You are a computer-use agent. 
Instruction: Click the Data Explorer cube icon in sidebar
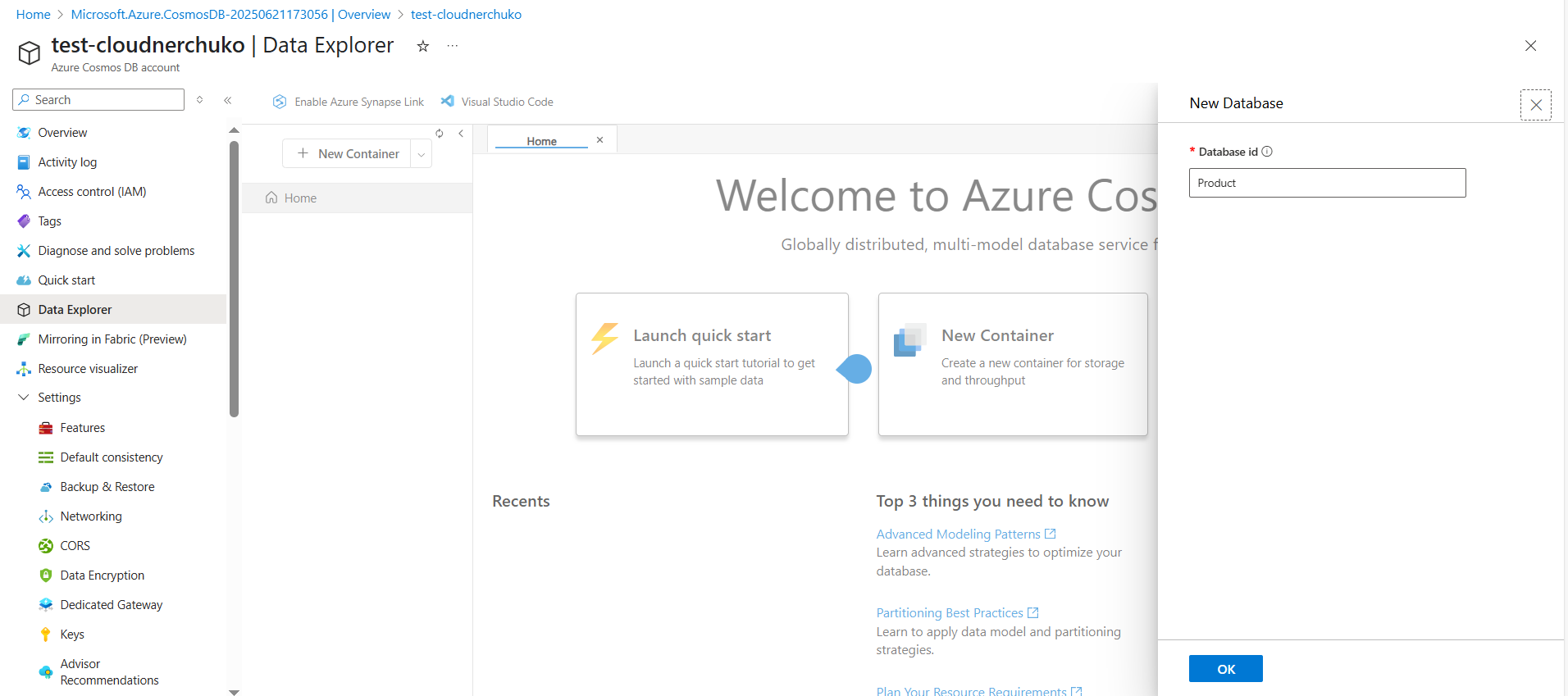click(x=24, y=310)
